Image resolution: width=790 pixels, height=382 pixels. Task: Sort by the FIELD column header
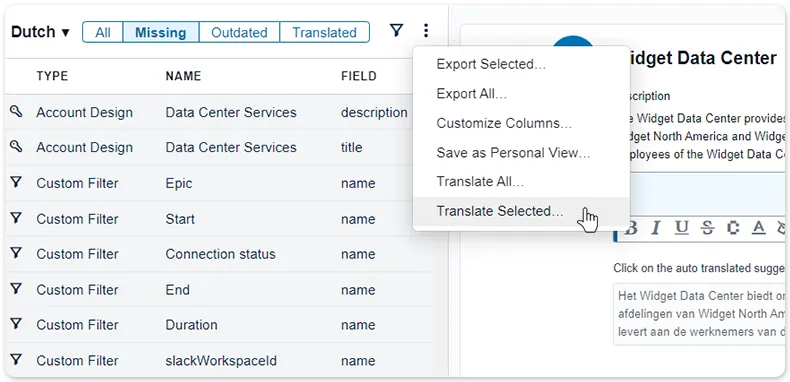point(359,76)
